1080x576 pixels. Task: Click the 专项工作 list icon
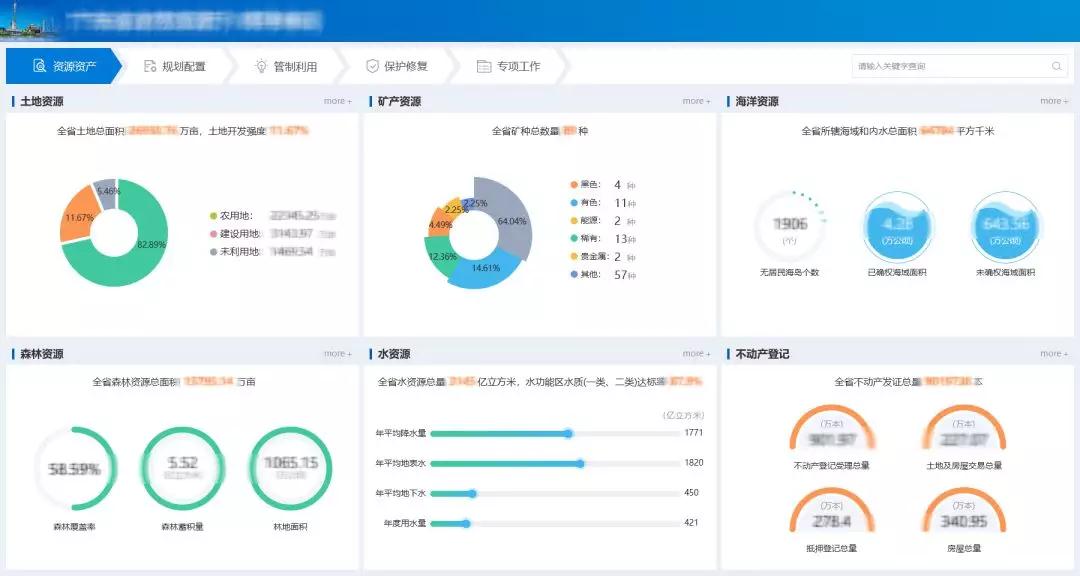coord(484,66)
